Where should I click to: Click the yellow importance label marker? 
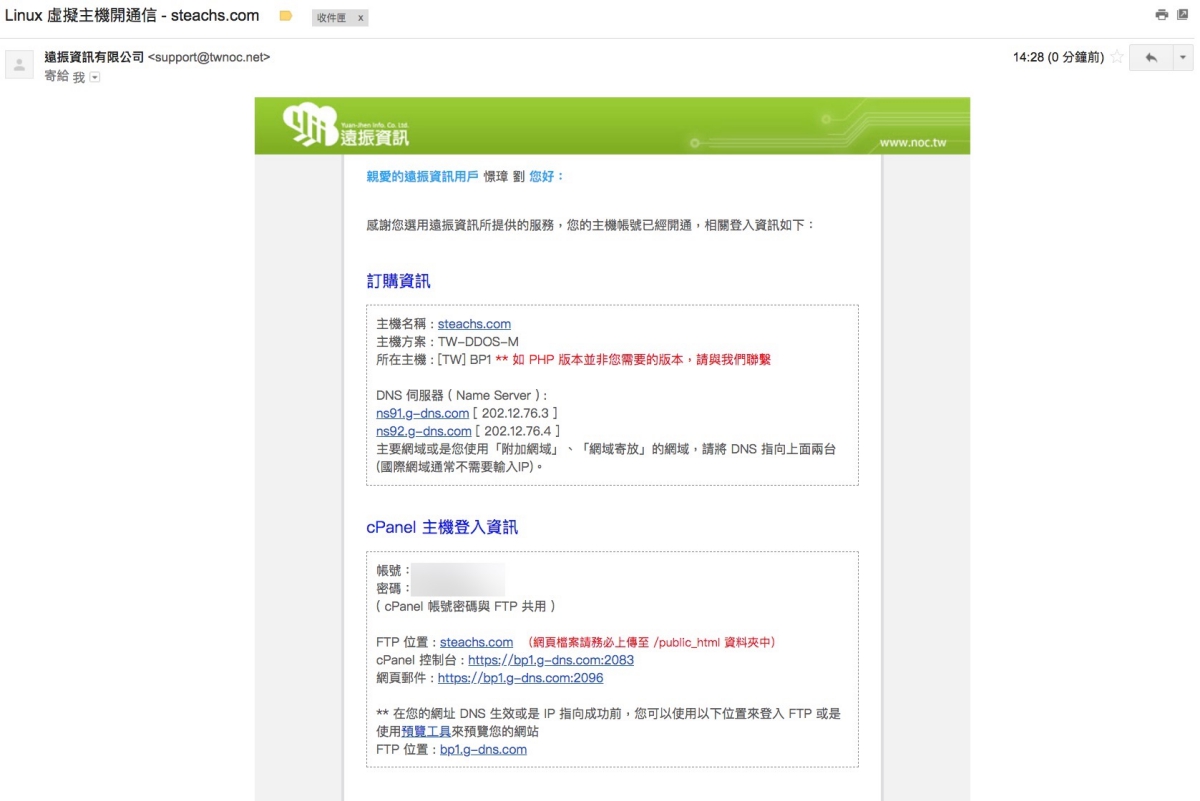286,16
